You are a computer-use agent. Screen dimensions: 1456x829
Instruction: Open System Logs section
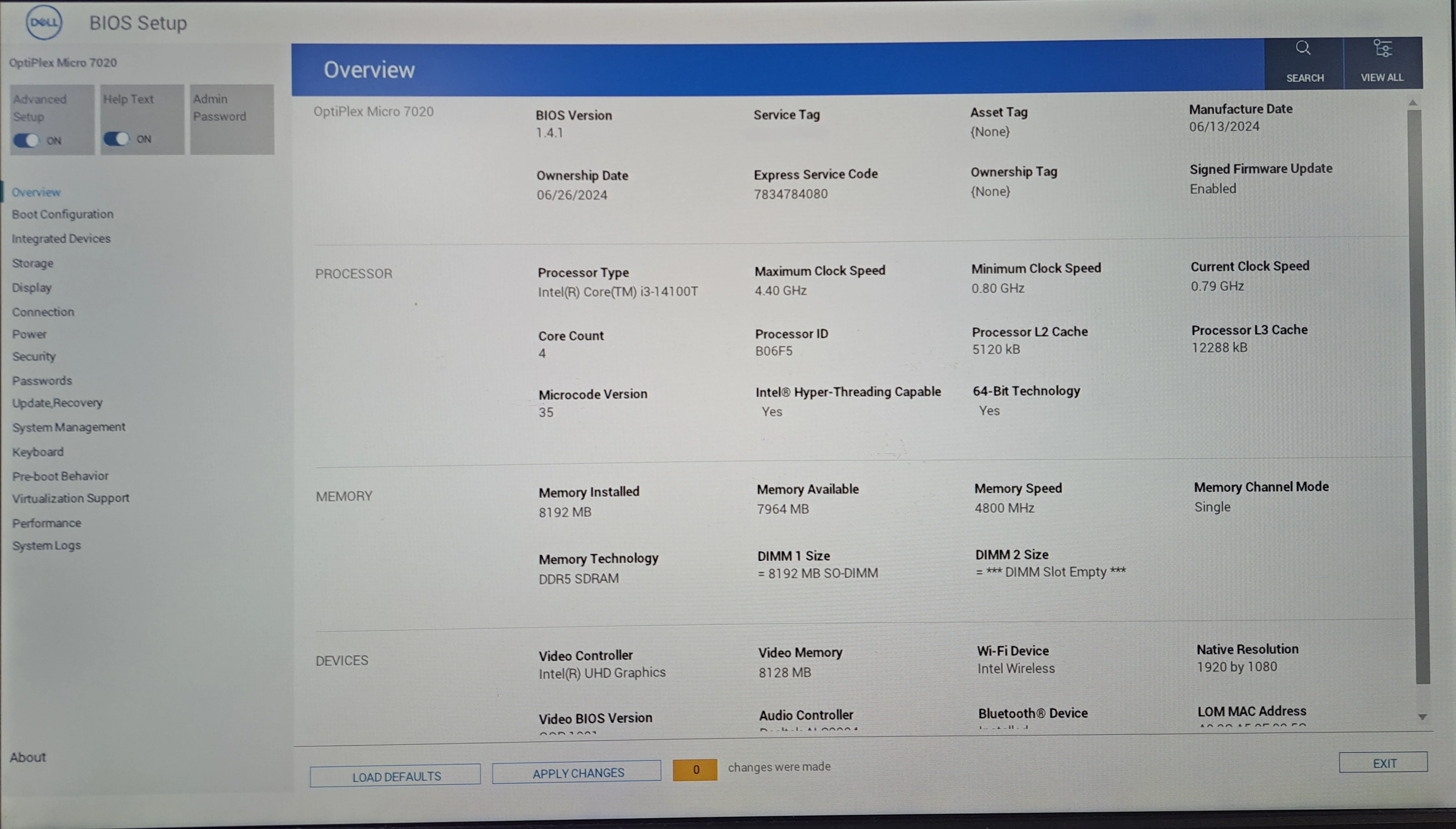click(47, 546)
